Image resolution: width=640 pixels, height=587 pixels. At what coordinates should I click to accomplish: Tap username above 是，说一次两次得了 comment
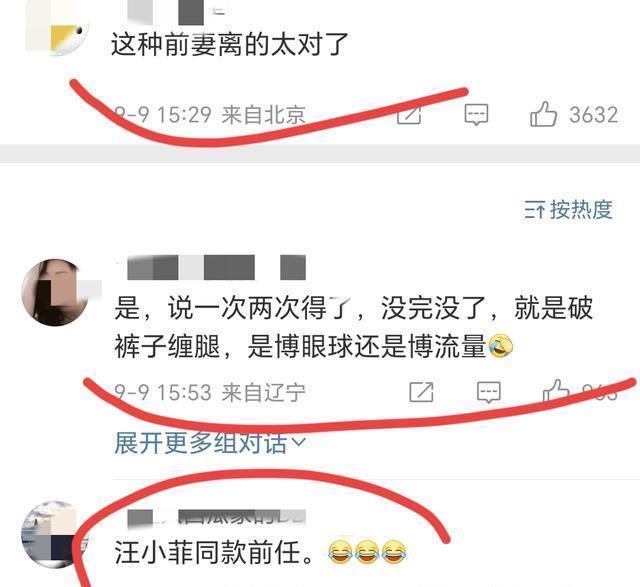click(216, 267)
